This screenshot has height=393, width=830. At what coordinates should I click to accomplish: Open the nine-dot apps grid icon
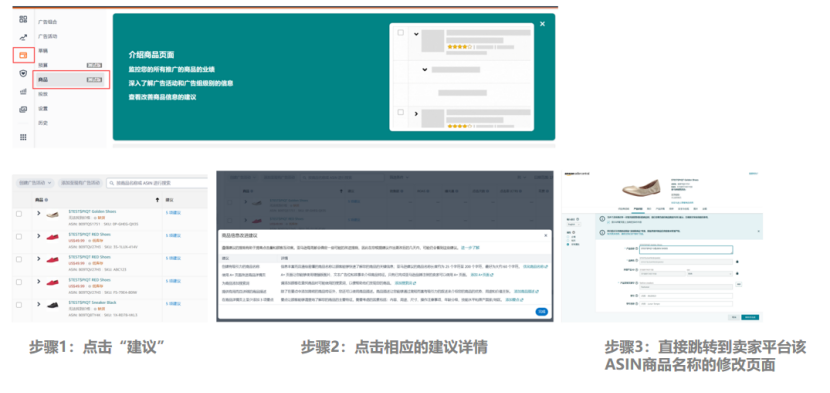pos(23,137)
